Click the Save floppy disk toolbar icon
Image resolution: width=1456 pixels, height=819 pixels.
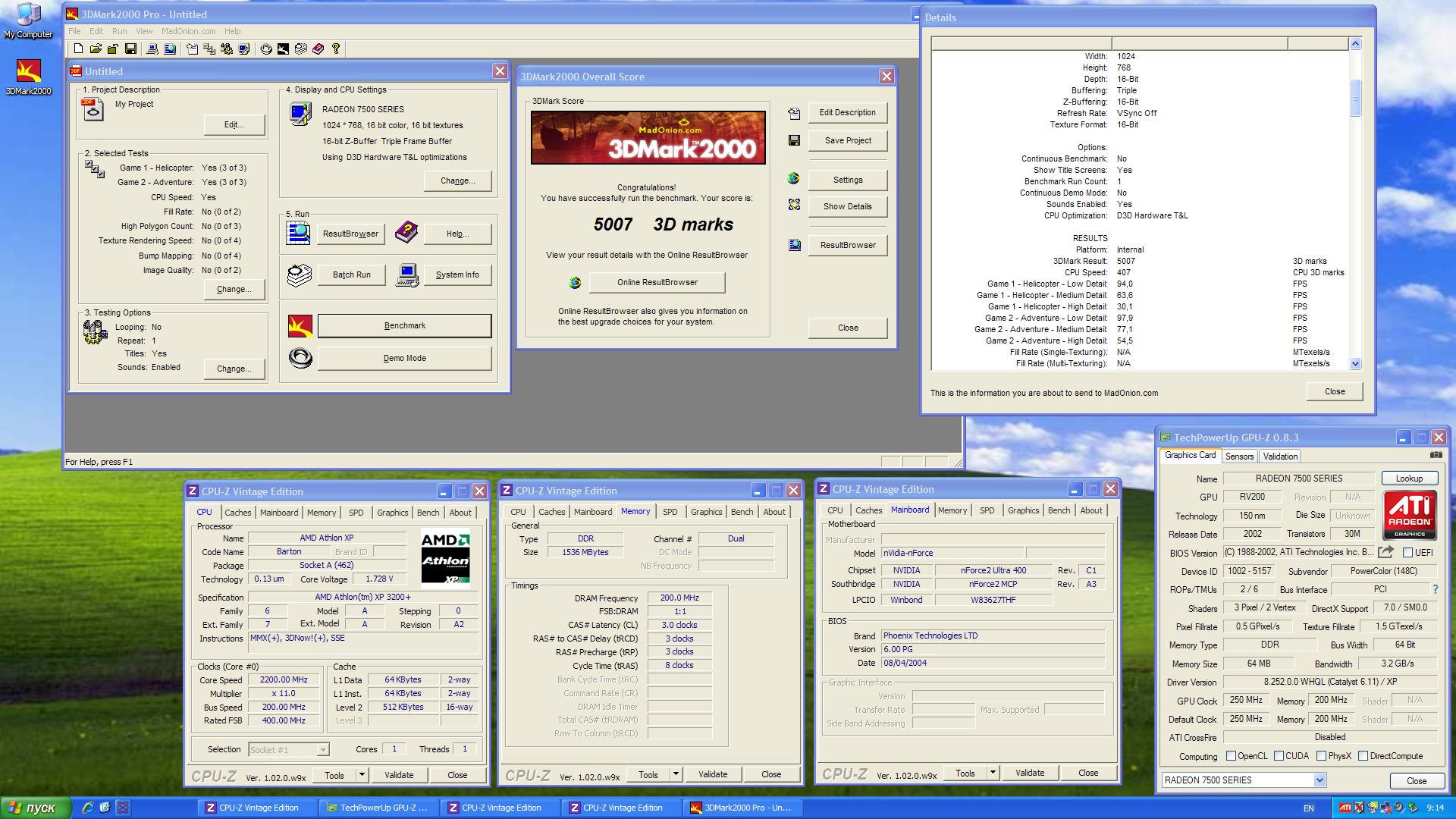click(130, 49)
